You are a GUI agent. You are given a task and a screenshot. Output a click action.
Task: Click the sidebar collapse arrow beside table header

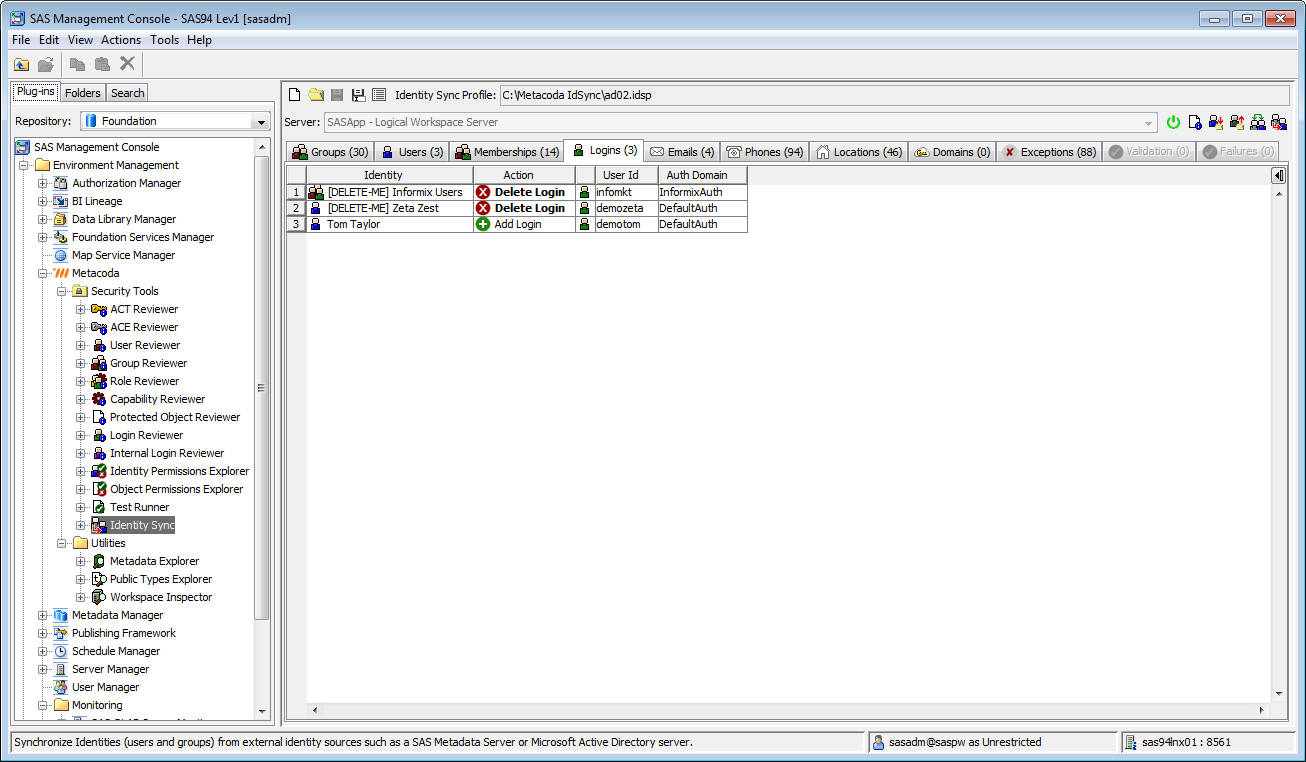1278,176
